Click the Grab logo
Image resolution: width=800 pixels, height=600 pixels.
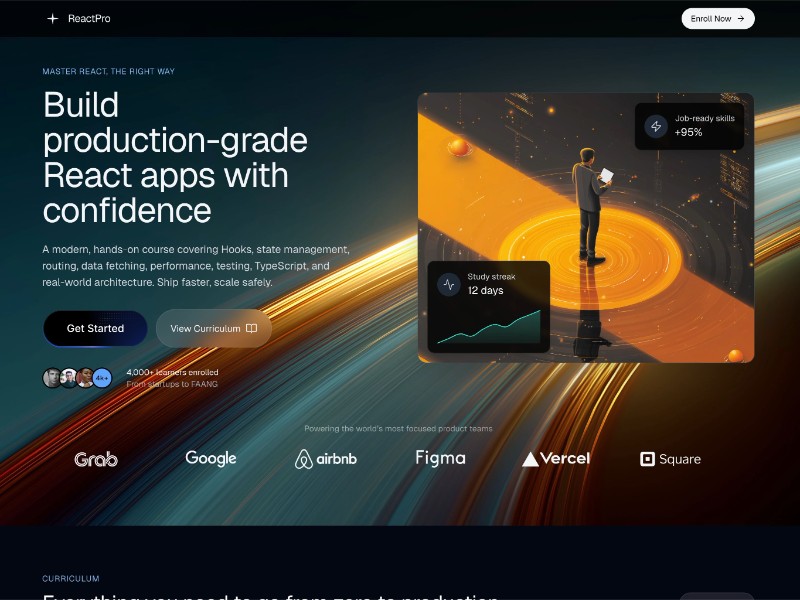(x=95, y=459)
